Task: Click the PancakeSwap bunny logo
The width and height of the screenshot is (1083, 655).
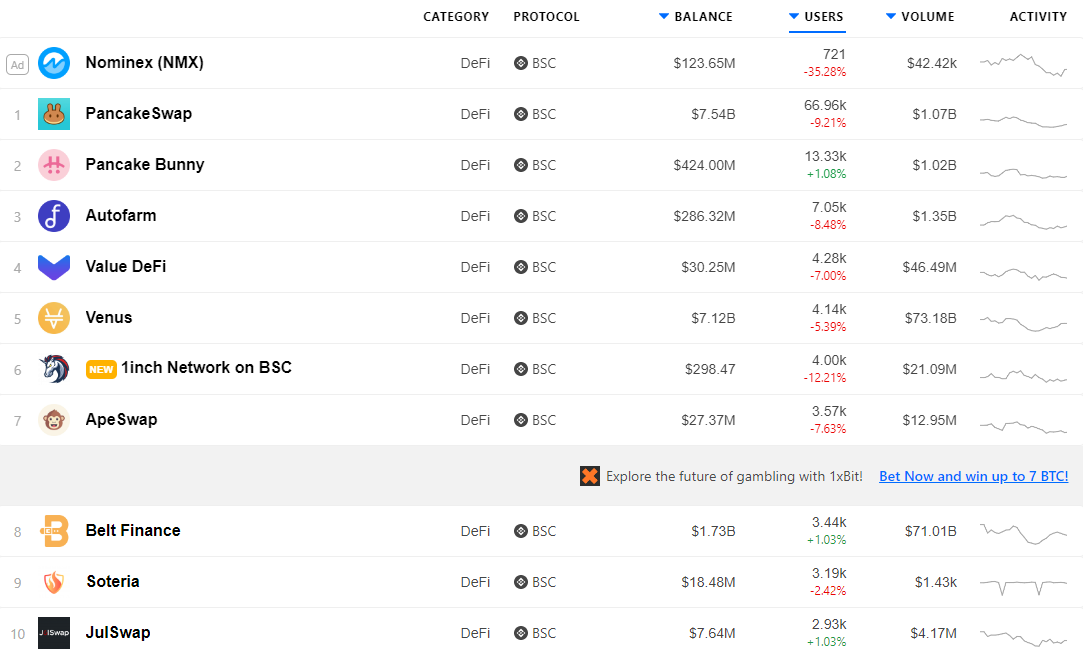Action: pos(54,114)
